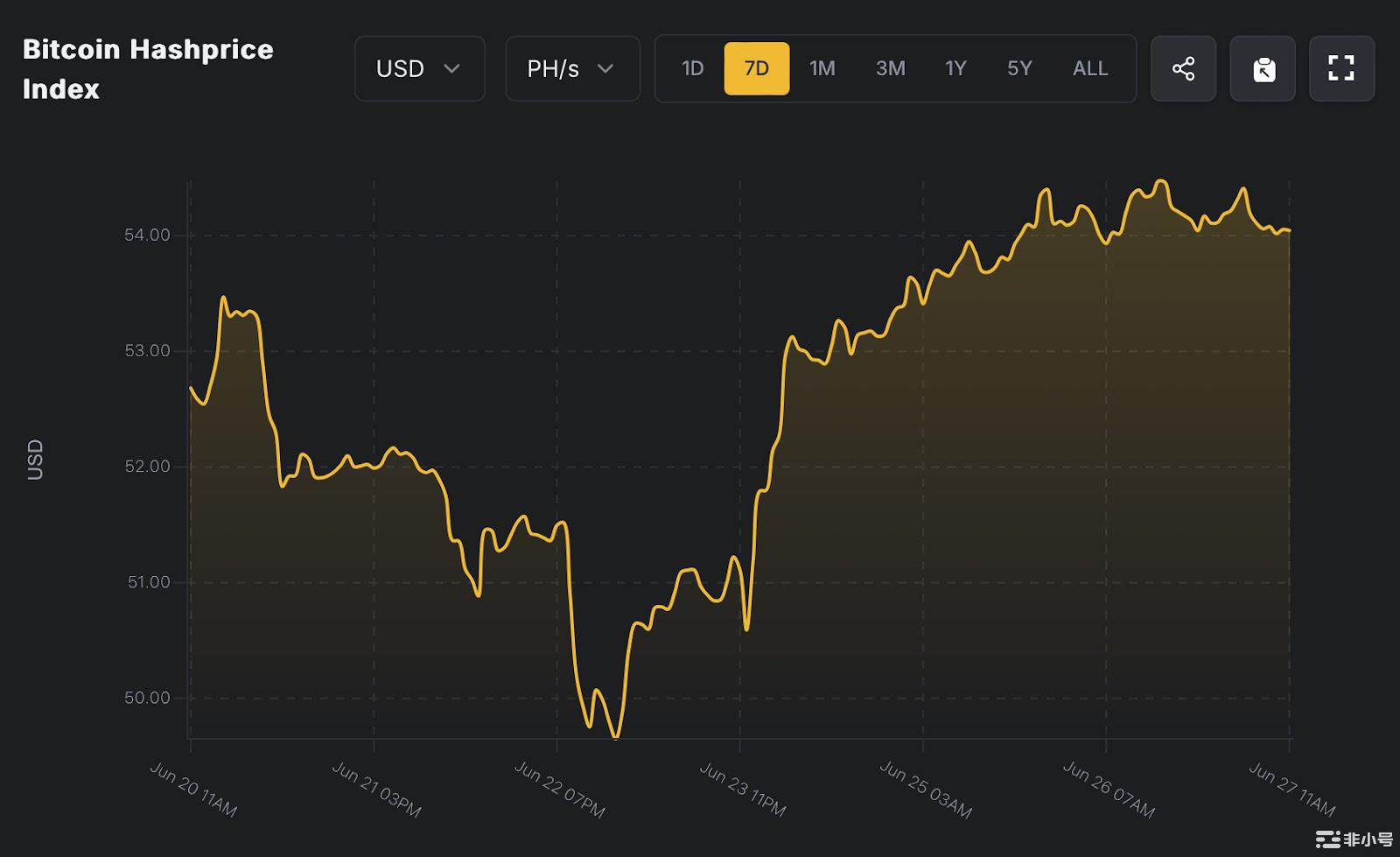
Task: Show the ALL time range
Action: [x=1090, y=68]
